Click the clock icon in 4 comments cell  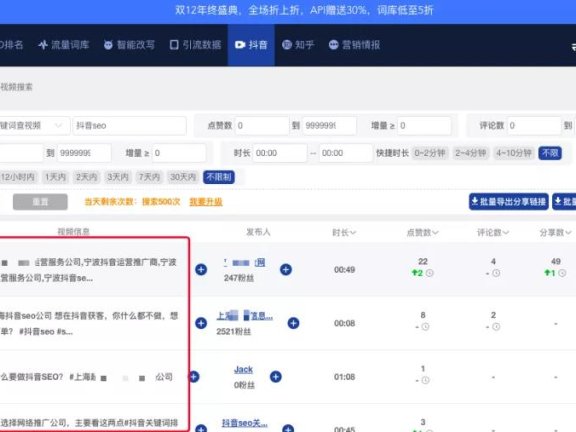pos(496,273)
